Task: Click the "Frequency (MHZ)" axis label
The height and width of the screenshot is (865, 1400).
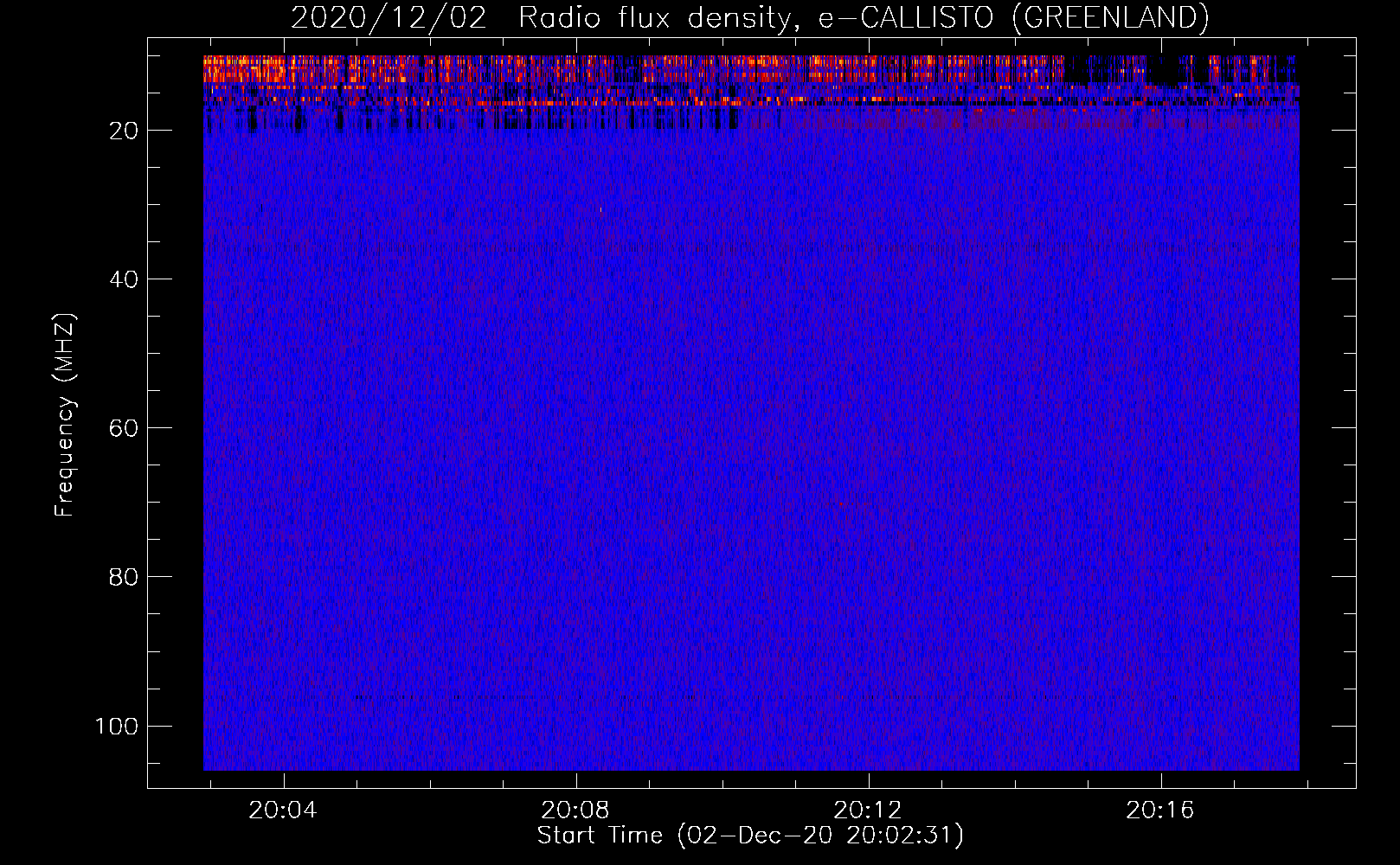Action: [x=65, y=415]
